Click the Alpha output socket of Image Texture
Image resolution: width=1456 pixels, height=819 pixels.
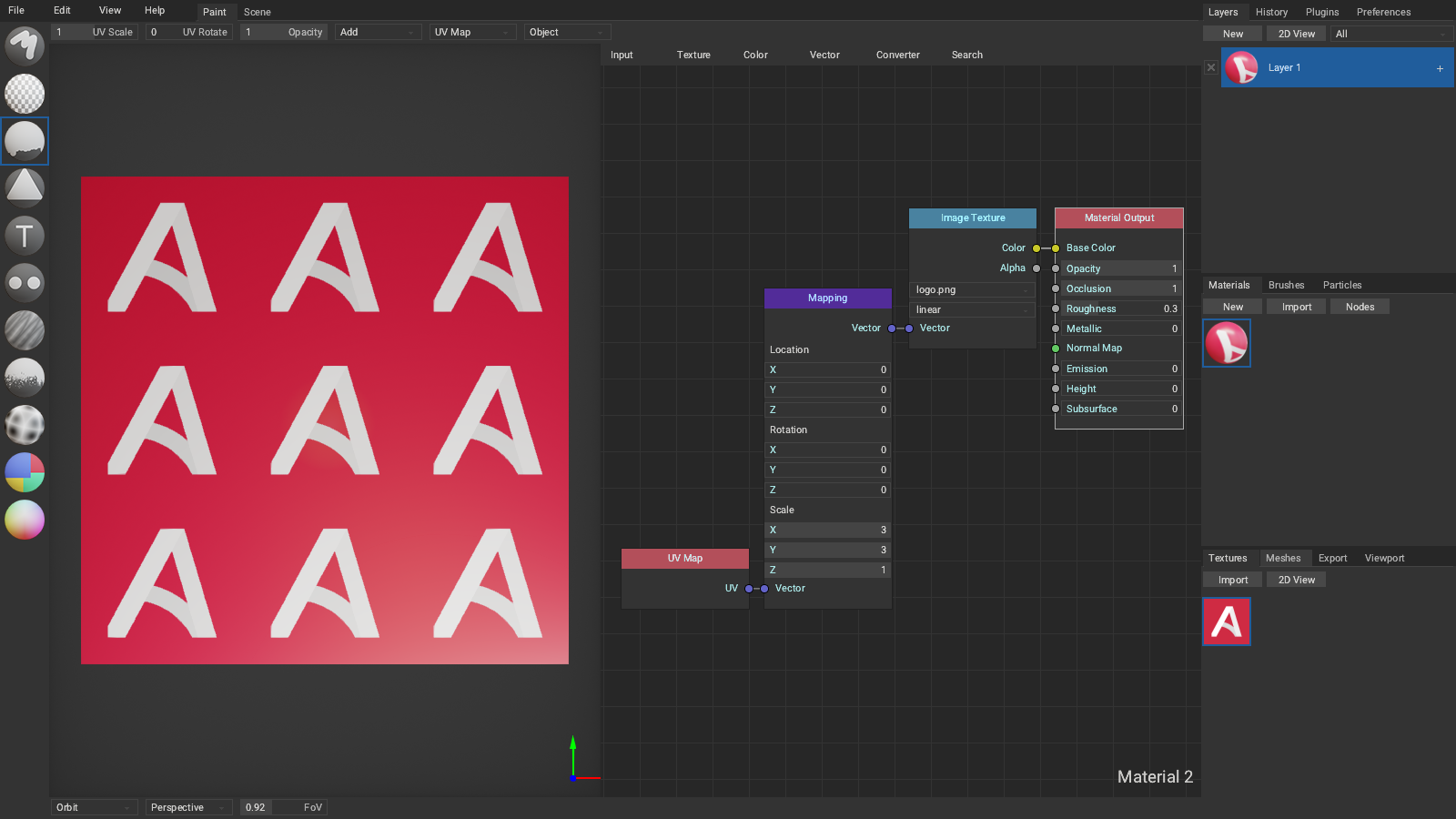[x=1036, y=268]
